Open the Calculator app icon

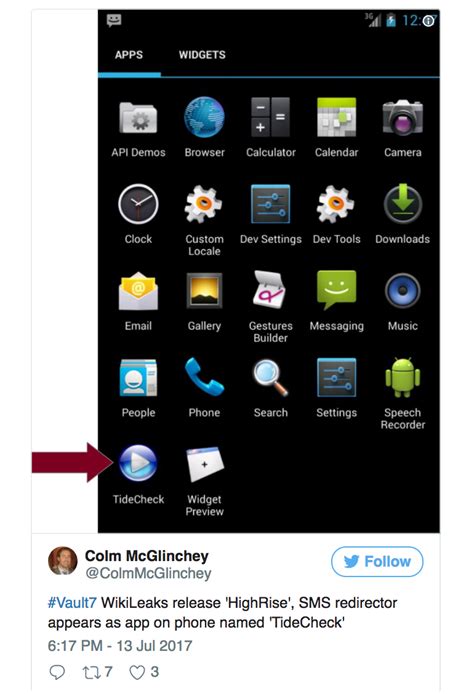coord(270,117)
